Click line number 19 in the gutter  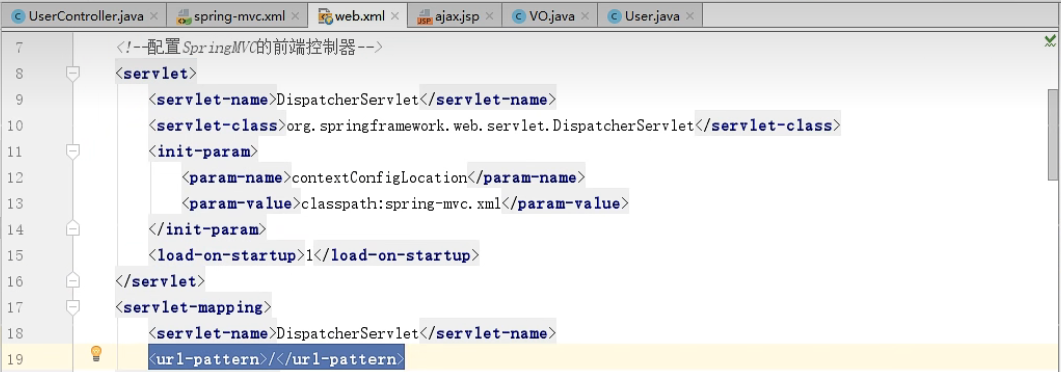click(15, 359)
